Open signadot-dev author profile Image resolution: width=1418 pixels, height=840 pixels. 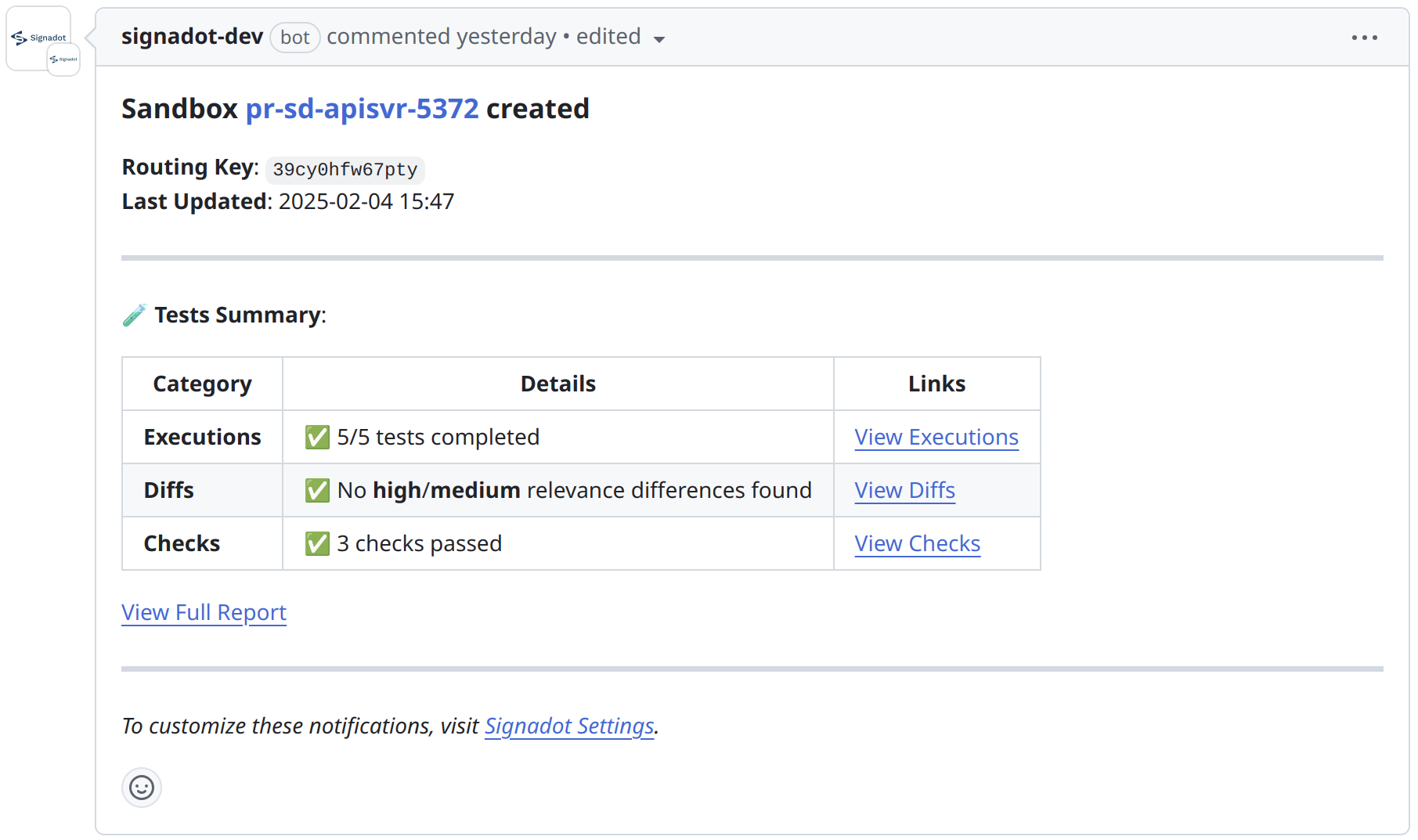click(x=192, y=37)
